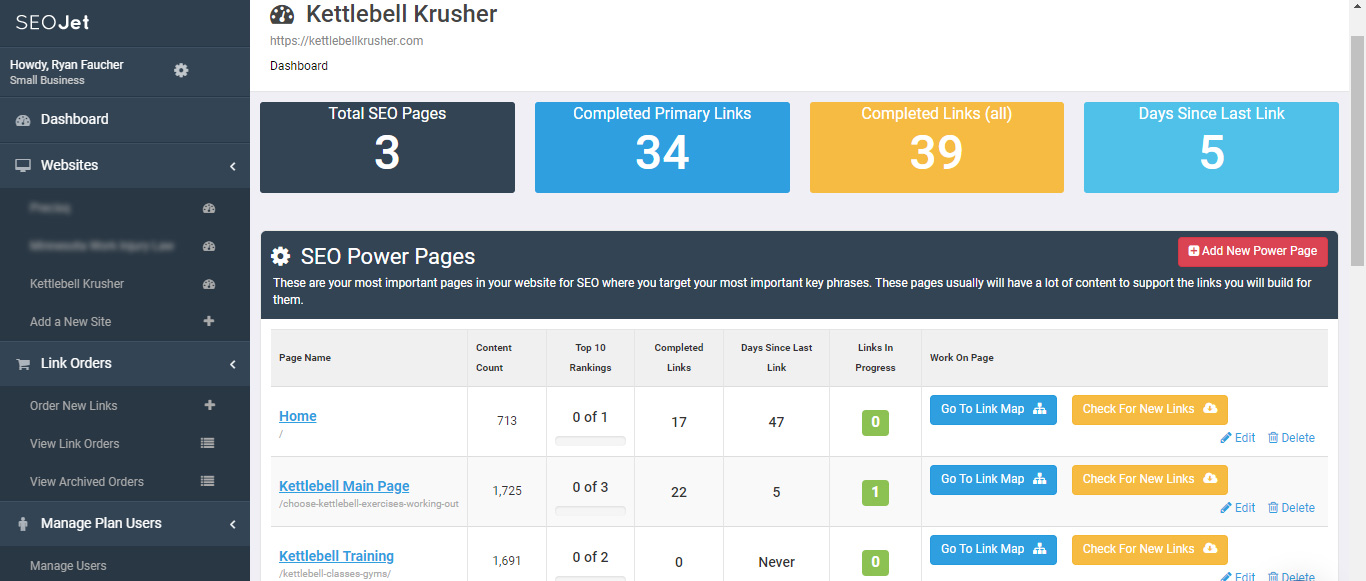The width and height of the screenshot is (1366, 581).
Task: Click content count value 1,725
Action: pos(507,491)
